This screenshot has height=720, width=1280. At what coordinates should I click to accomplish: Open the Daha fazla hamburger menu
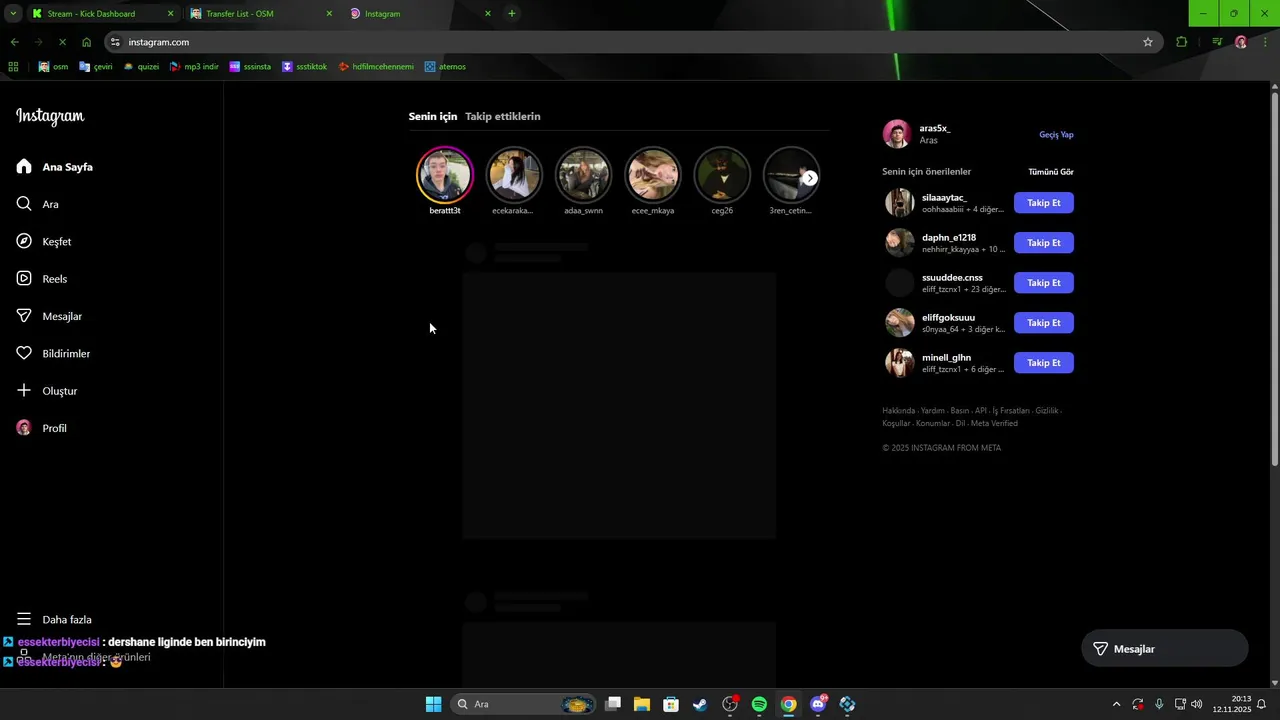coord(24,619)
